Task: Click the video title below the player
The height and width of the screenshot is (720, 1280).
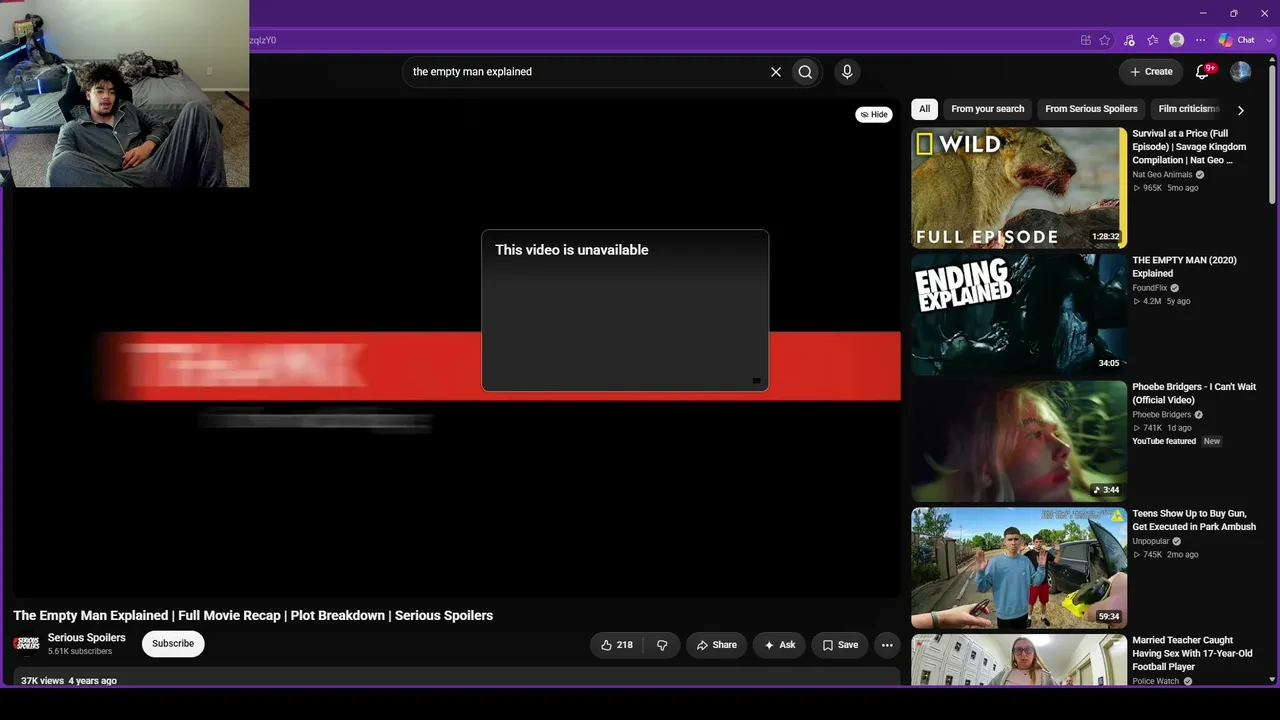Action: [253, 616]
